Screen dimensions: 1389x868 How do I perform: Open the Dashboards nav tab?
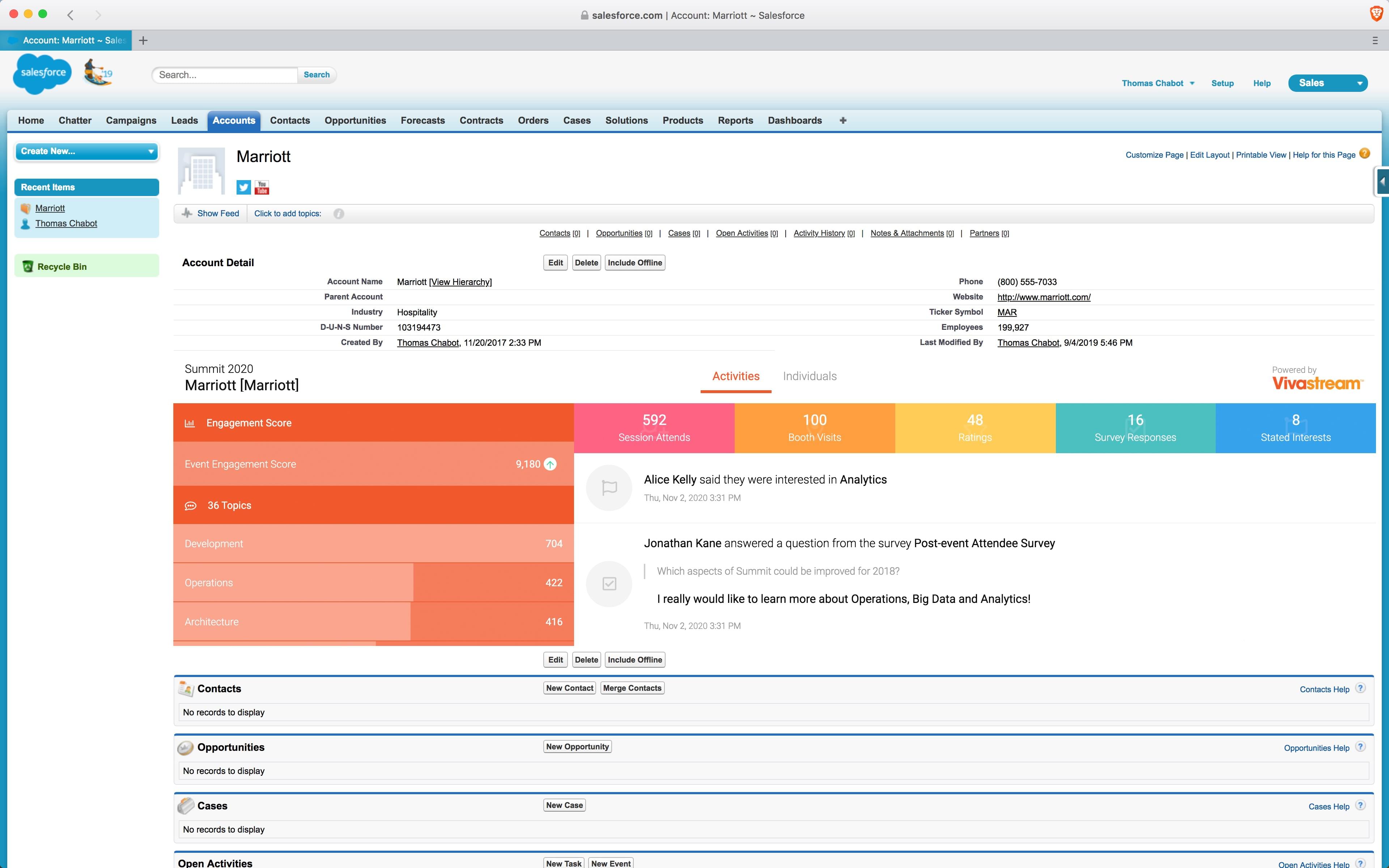coord(794,120)
